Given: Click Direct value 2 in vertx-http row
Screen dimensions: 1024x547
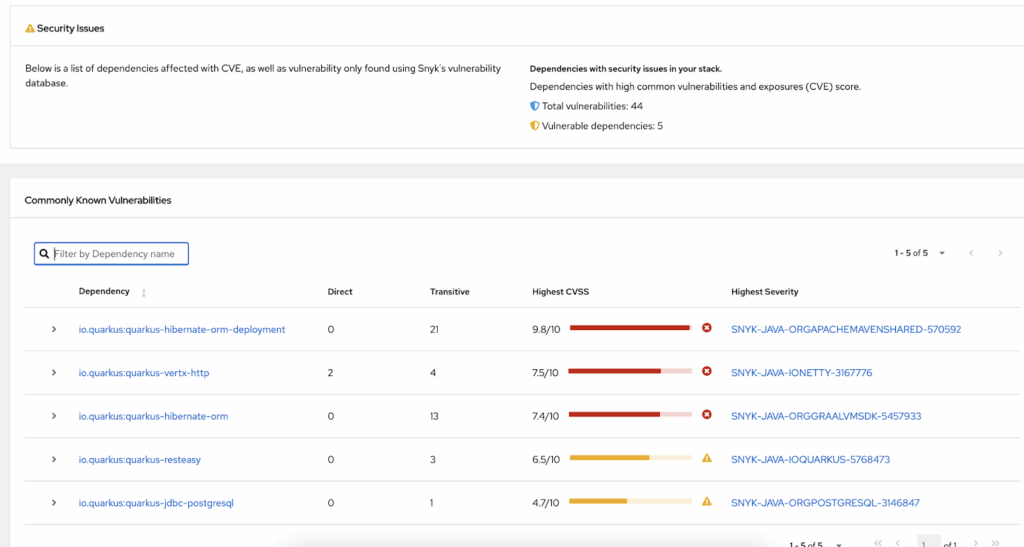Looking at the screenshot, I should 330,373.
